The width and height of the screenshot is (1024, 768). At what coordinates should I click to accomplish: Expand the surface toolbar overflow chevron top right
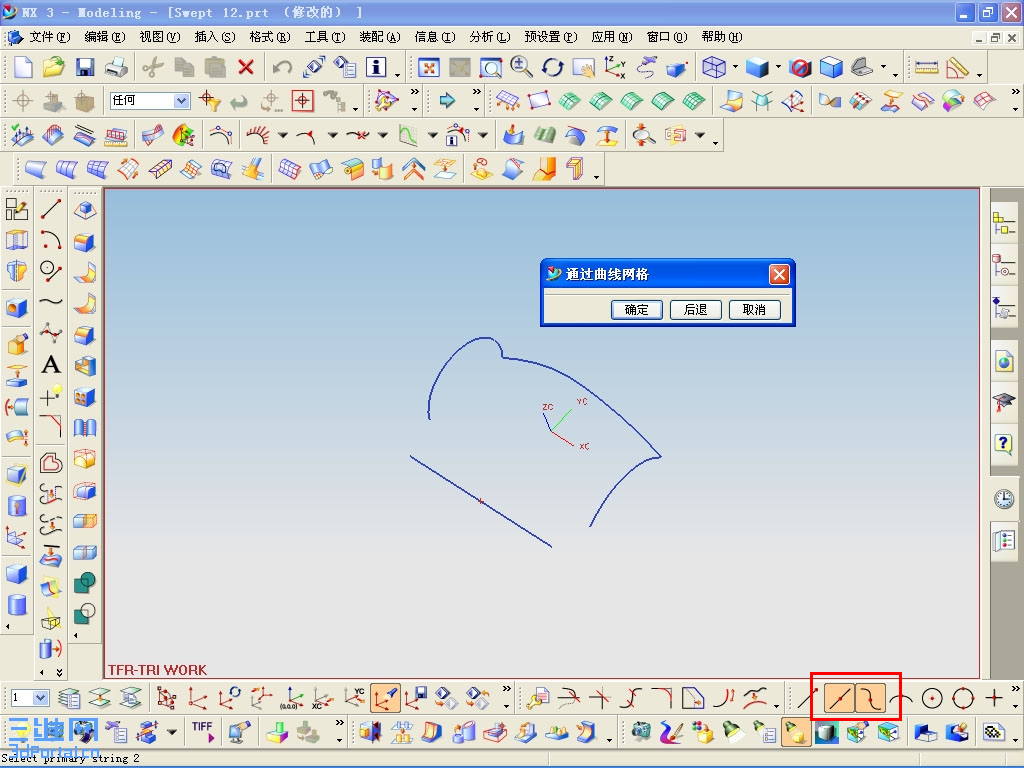(x=1015, y=91)
